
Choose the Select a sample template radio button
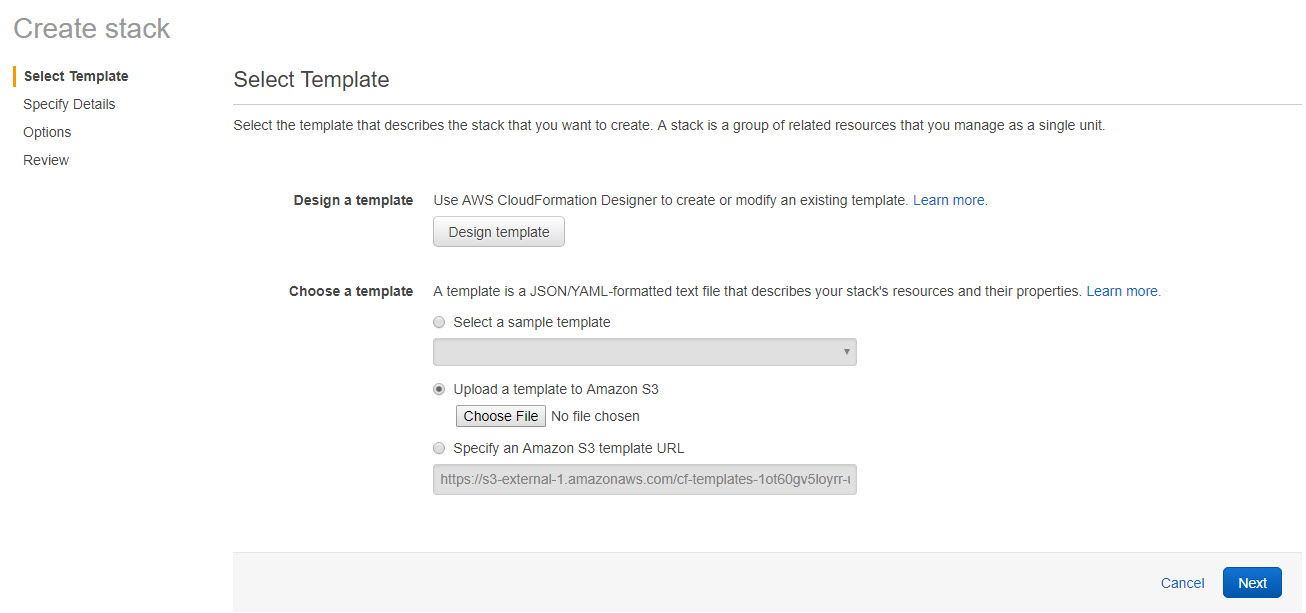point(439,323)
